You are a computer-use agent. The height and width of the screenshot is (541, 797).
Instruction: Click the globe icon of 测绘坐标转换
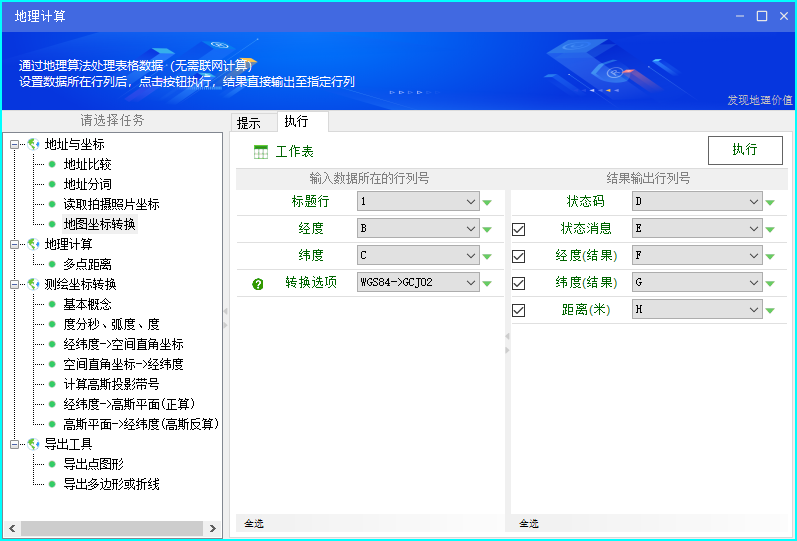coord(34,284)
